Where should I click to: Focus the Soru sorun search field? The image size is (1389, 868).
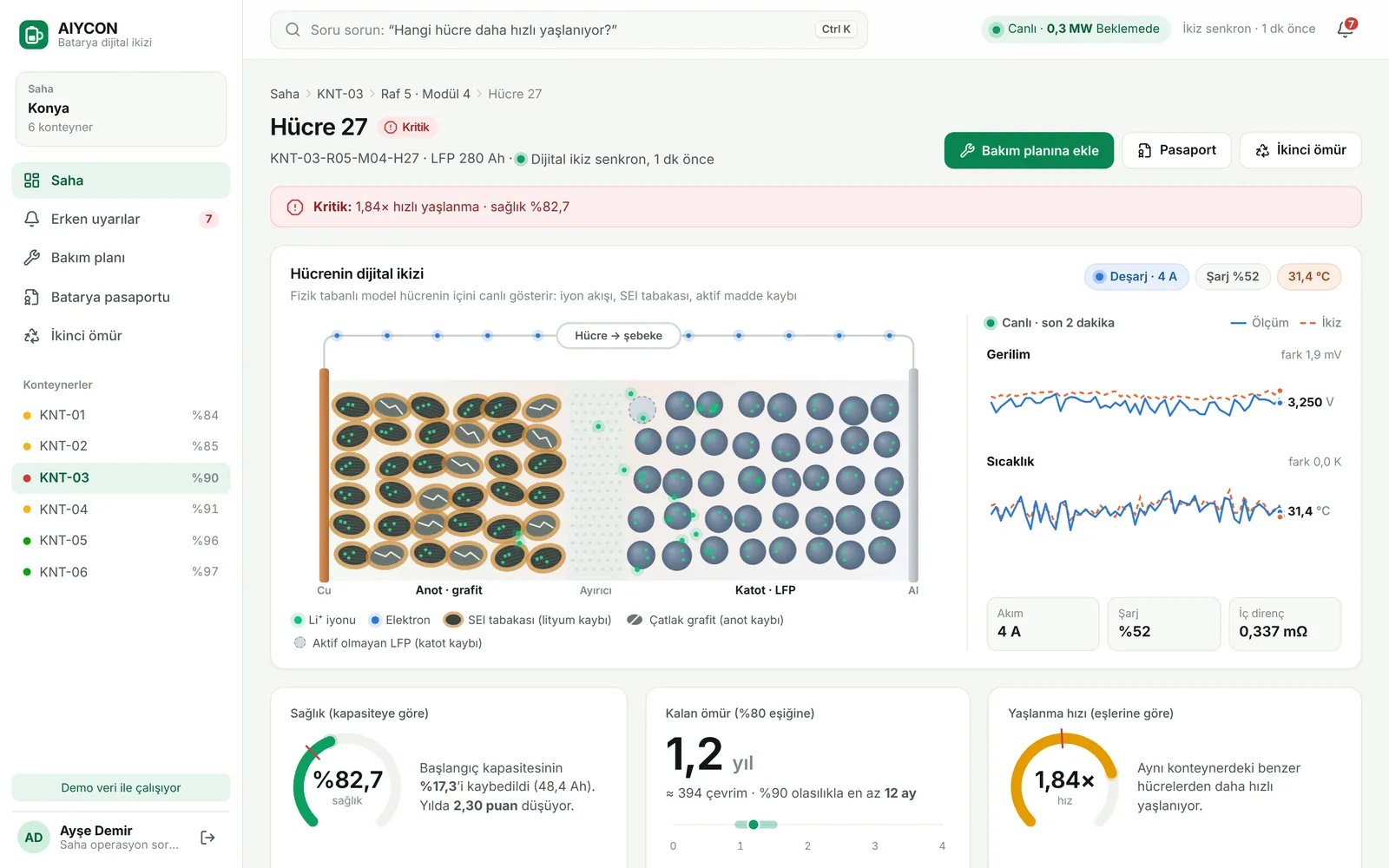coord(569,30)
